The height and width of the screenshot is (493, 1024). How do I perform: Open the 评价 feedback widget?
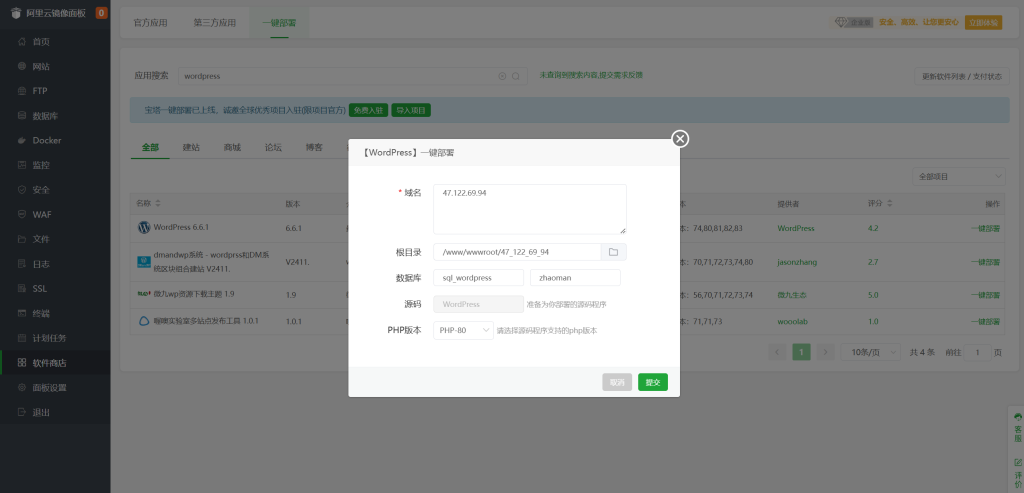tap(1017, 471)
